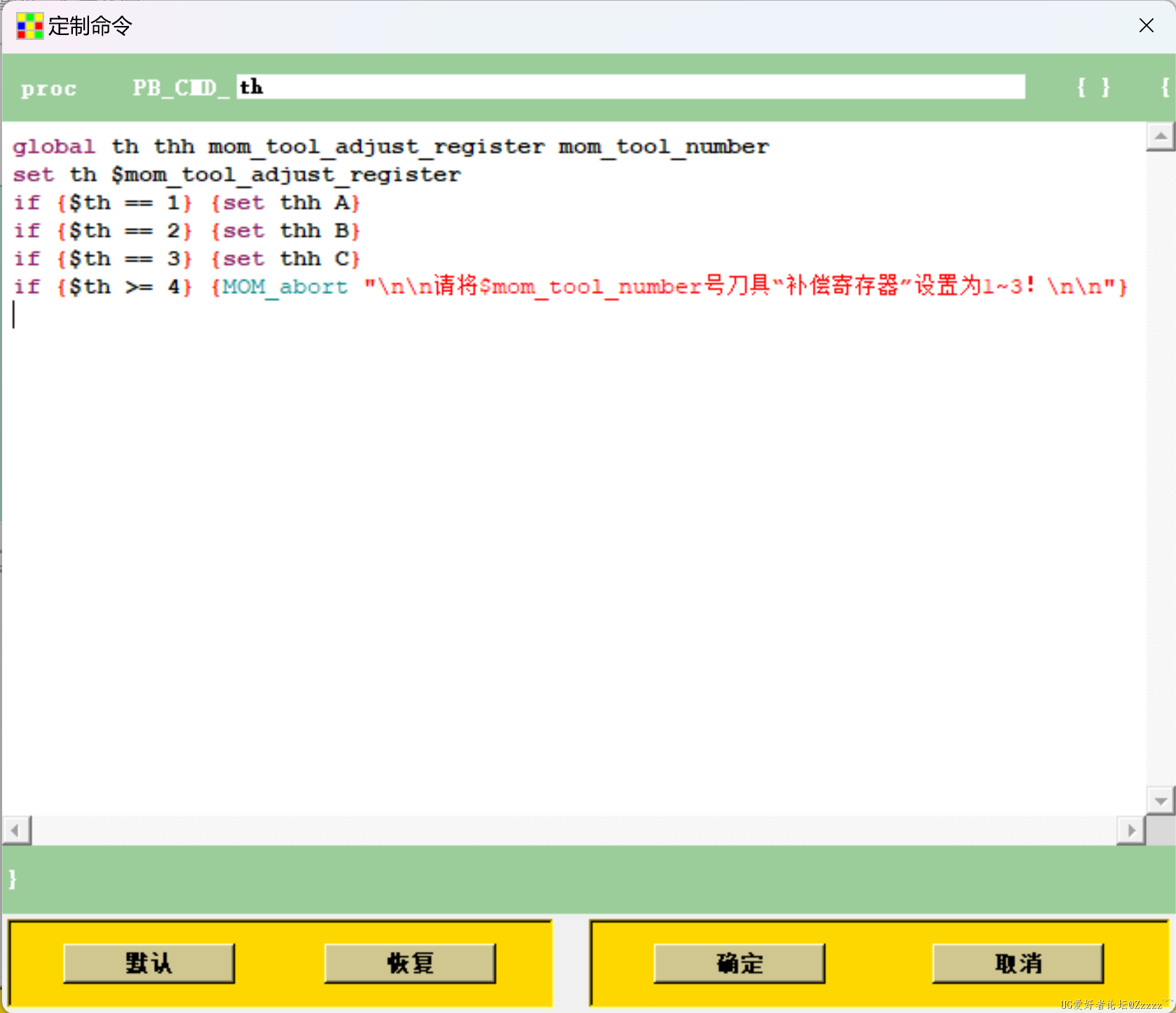Cancel using the 取消 button
This screenshot has width=1176, height=1013.
(x=1018, y=963)
